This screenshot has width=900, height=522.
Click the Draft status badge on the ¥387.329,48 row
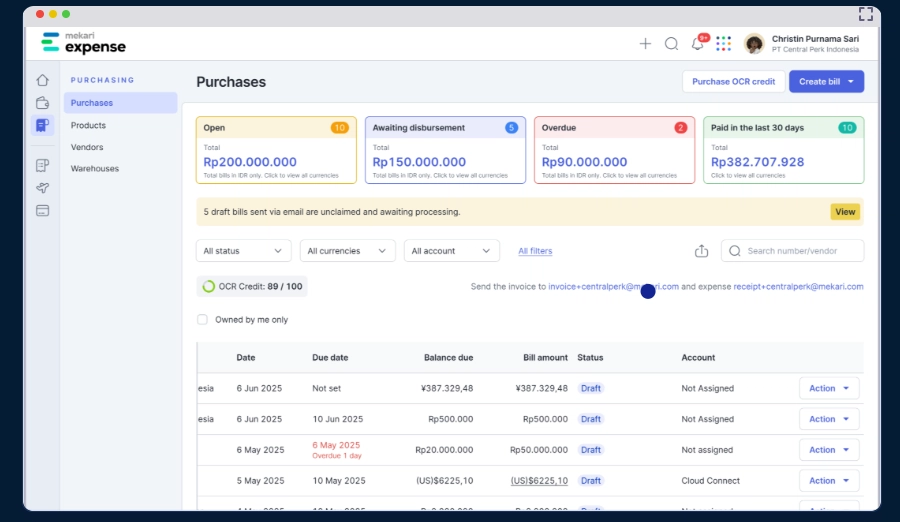click(x=591, y=388)
